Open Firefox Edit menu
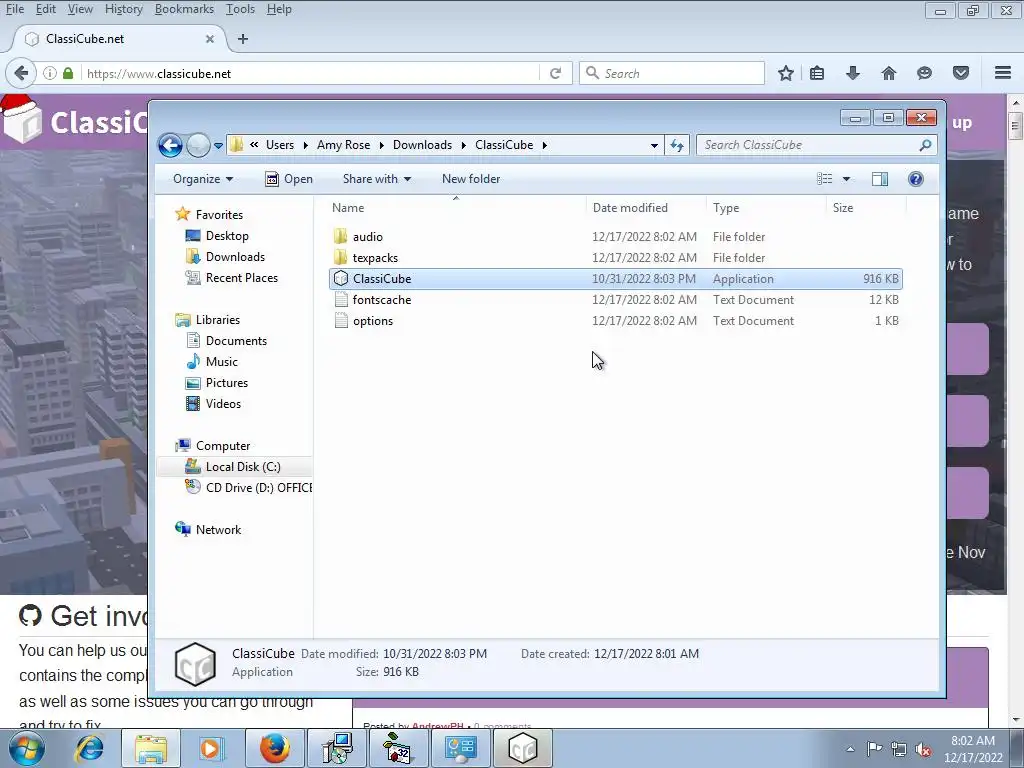 point(45,9)
